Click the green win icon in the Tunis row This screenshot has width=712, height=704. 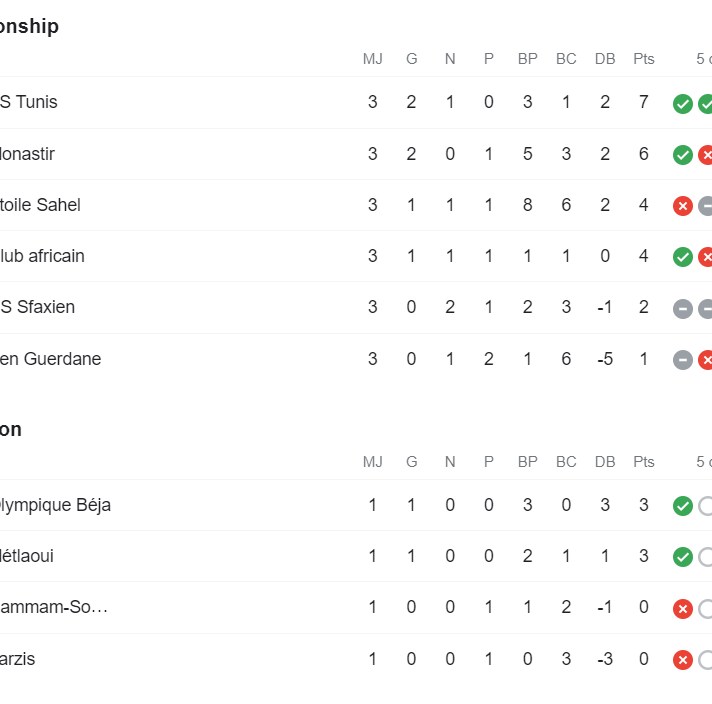(682, 104)
